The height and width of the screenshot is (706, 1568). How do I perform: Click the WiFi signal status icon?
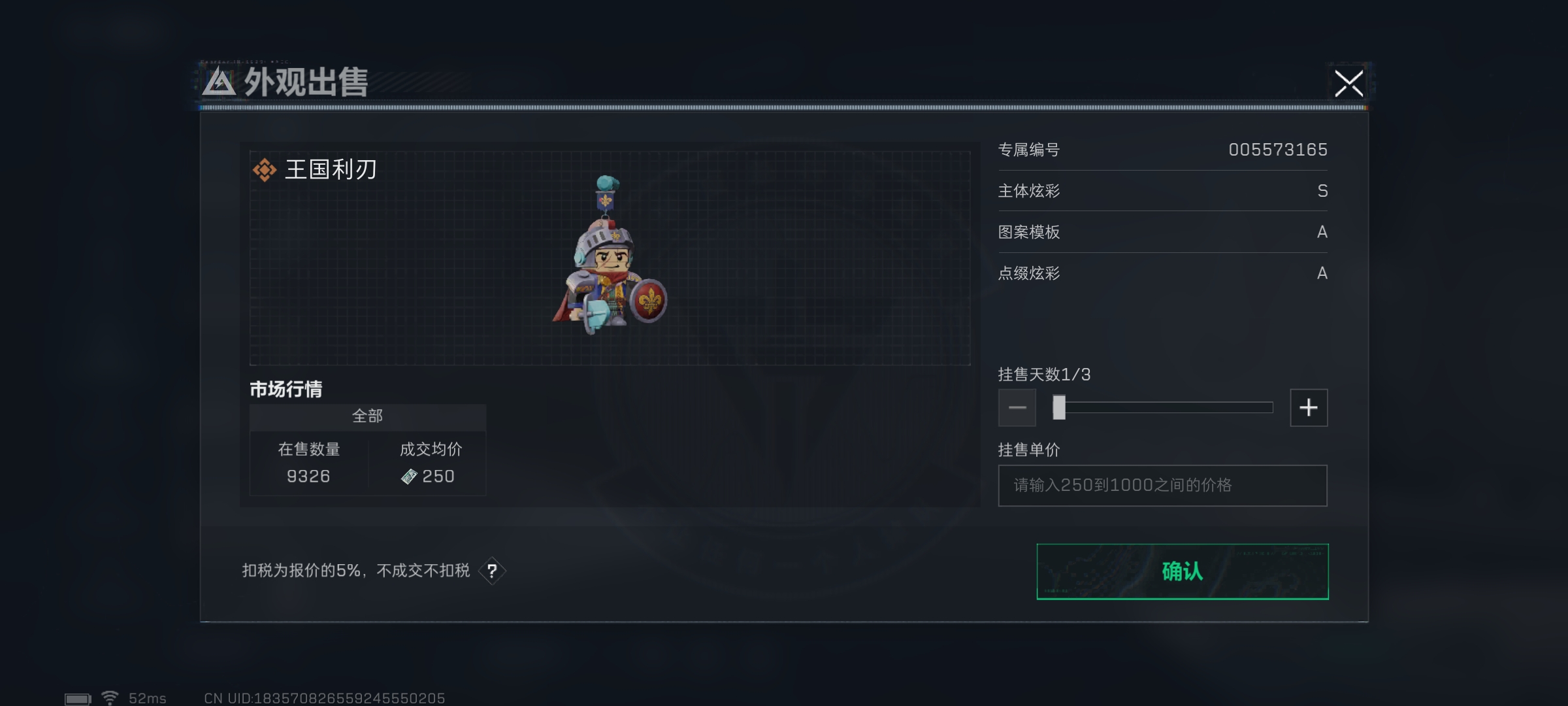pos(110,698)
